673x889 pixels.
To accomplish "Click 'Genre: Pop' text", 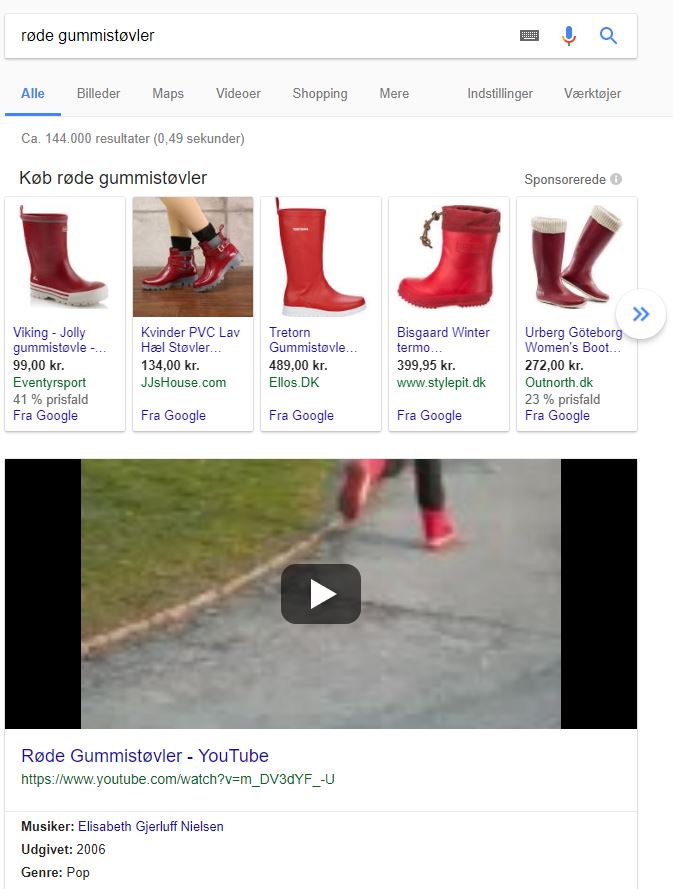I will coord(56,873).
